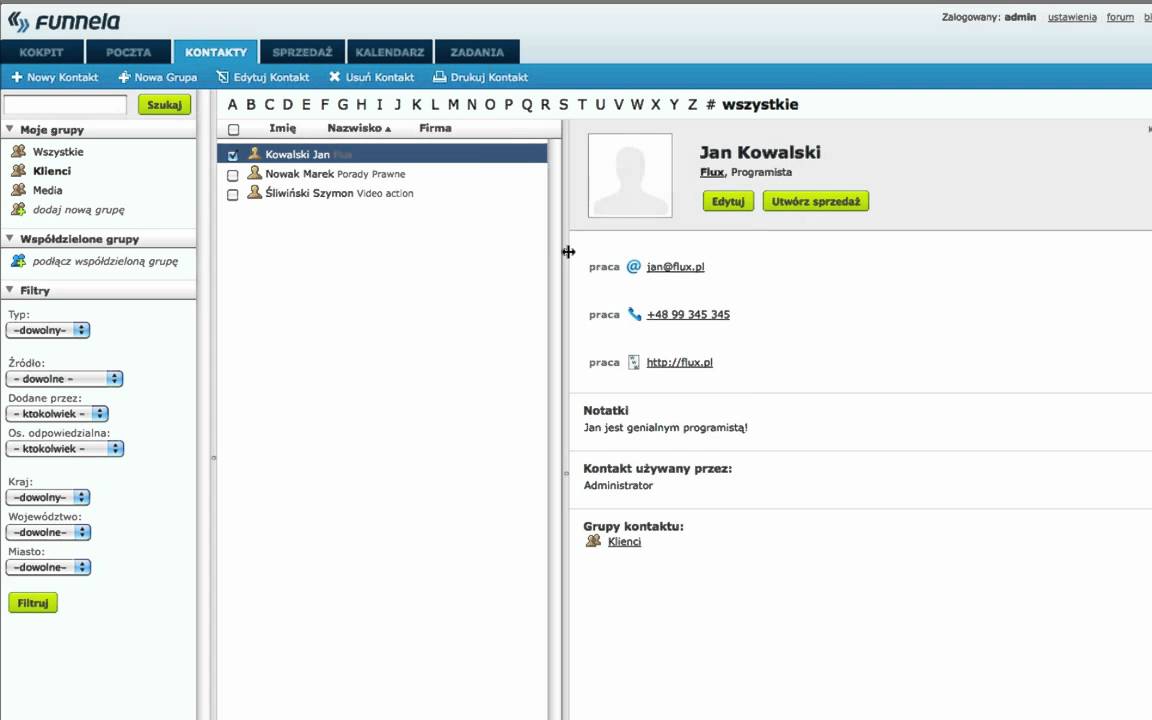Filter contacts by letter K
This screenshot has height=720, width=1152.
pyautogui.click(x=417, y=104)
